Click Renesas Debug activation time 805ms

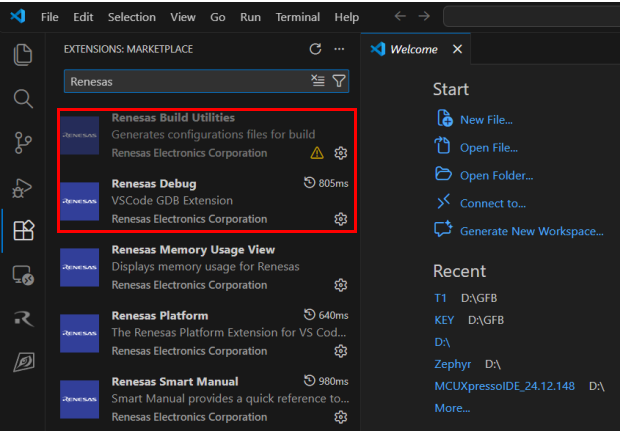pyautogui.click(x=326, y=183)
